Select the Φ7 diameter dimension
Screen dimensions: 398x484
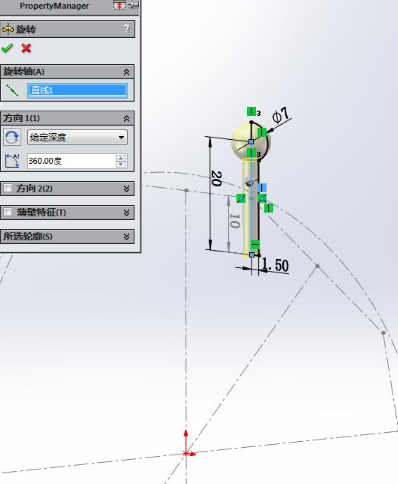click(281, 115)
